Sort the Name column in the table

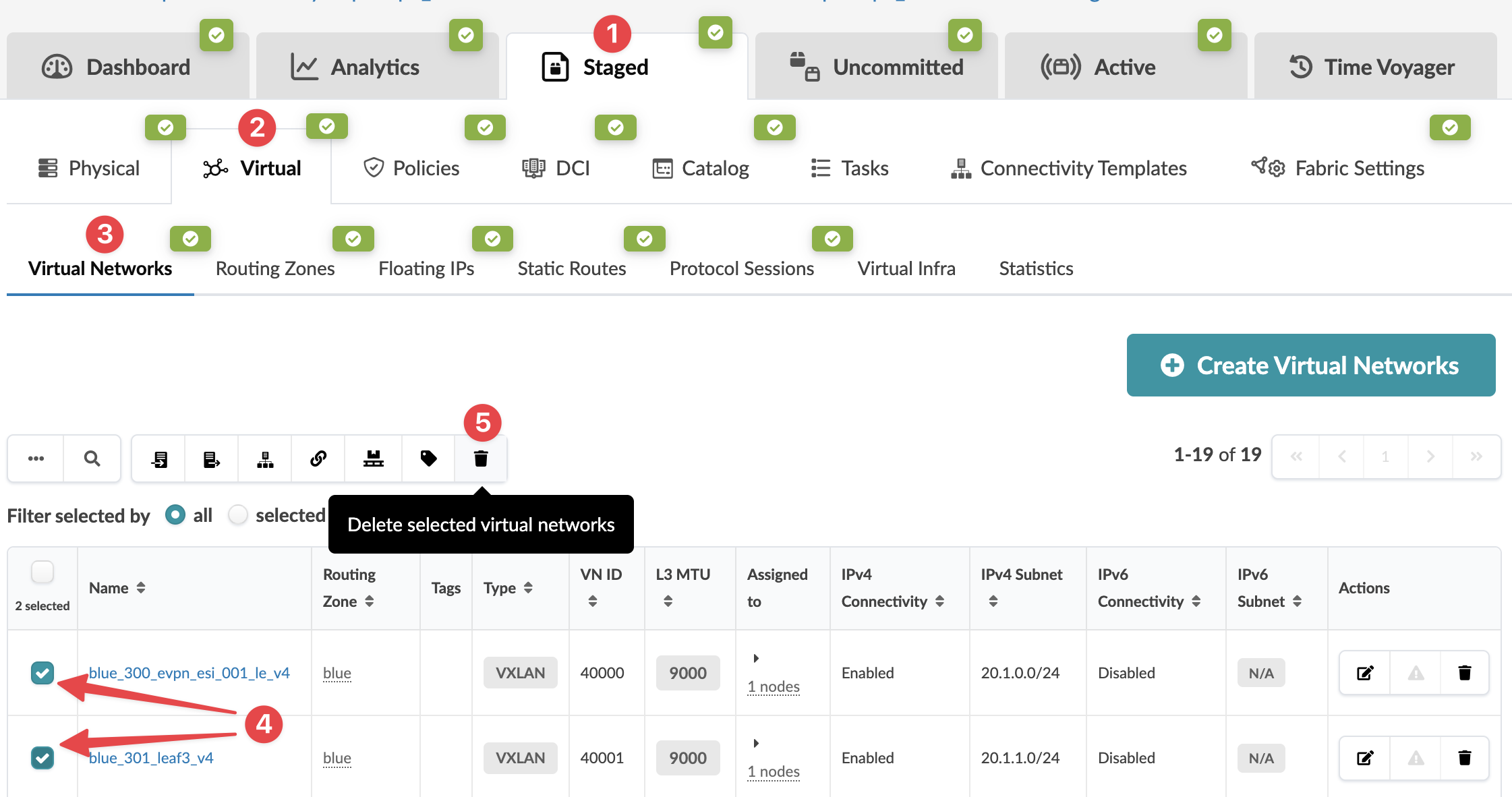click(142, 587)
